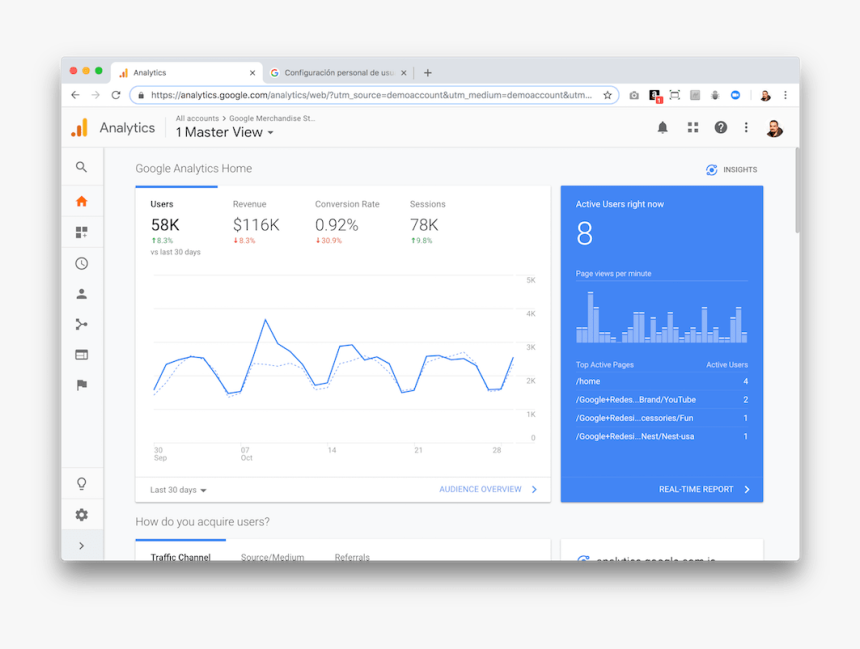Click the Analytics logo icon

tap(80, 128)
